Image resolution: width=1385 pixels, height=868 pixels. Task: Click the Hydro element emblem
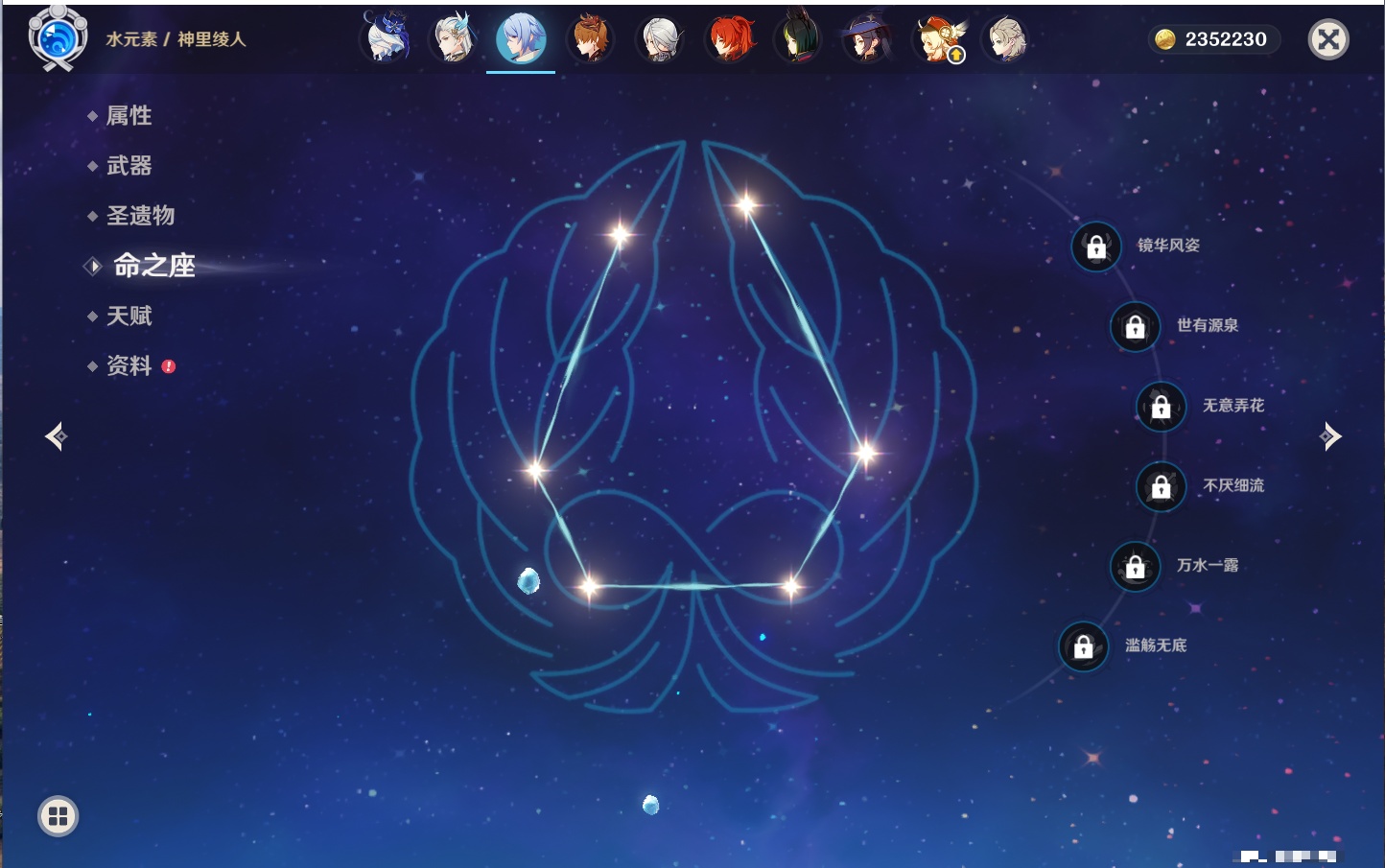(x=58, y=38)
